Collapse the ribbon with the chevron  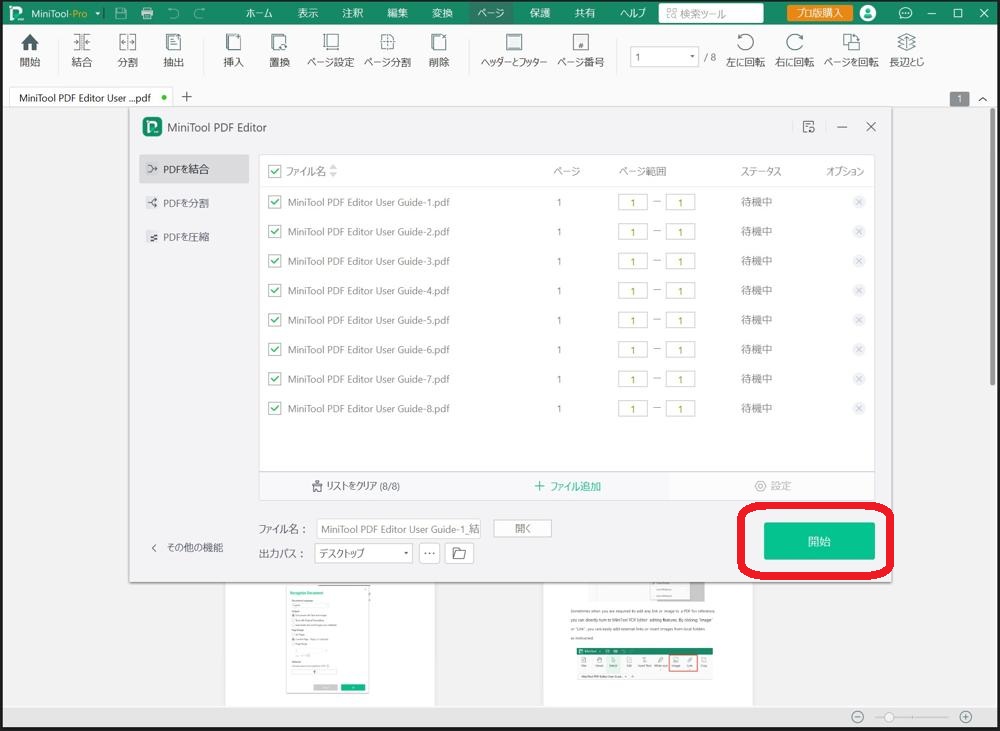pyautogui.click(x=982, y=99)
